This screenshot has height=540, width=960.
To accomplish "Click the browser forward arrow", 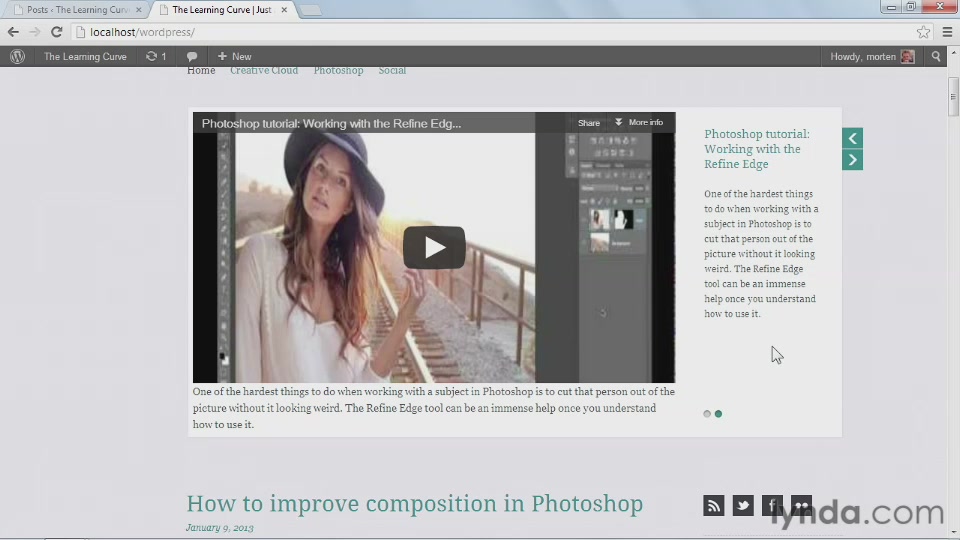I will point(34,32).
